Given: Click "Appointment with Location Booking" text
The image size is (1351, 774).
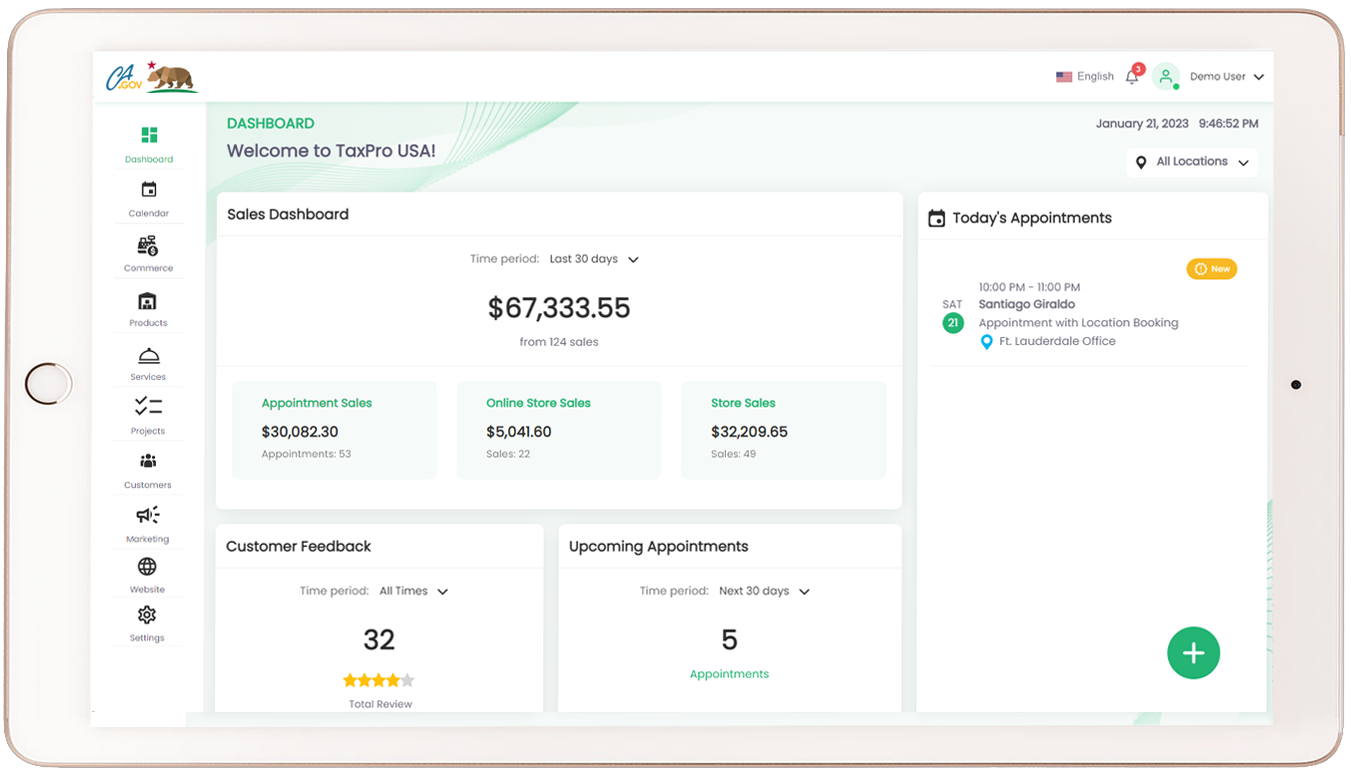Looking at the screenshot, I should coord(1078,323).
